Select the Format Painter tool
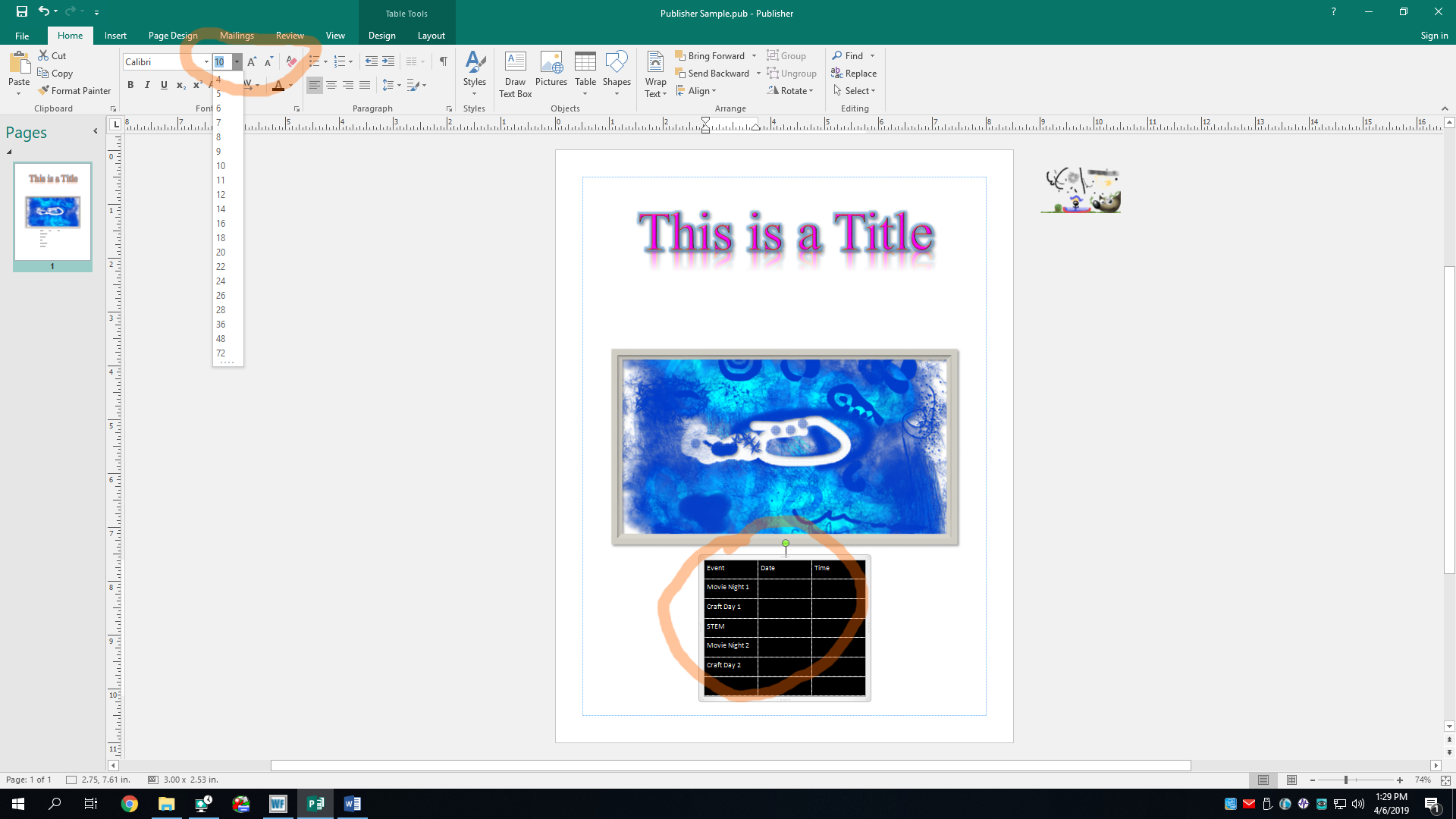The image size is (1456, 819). point(74,90)
